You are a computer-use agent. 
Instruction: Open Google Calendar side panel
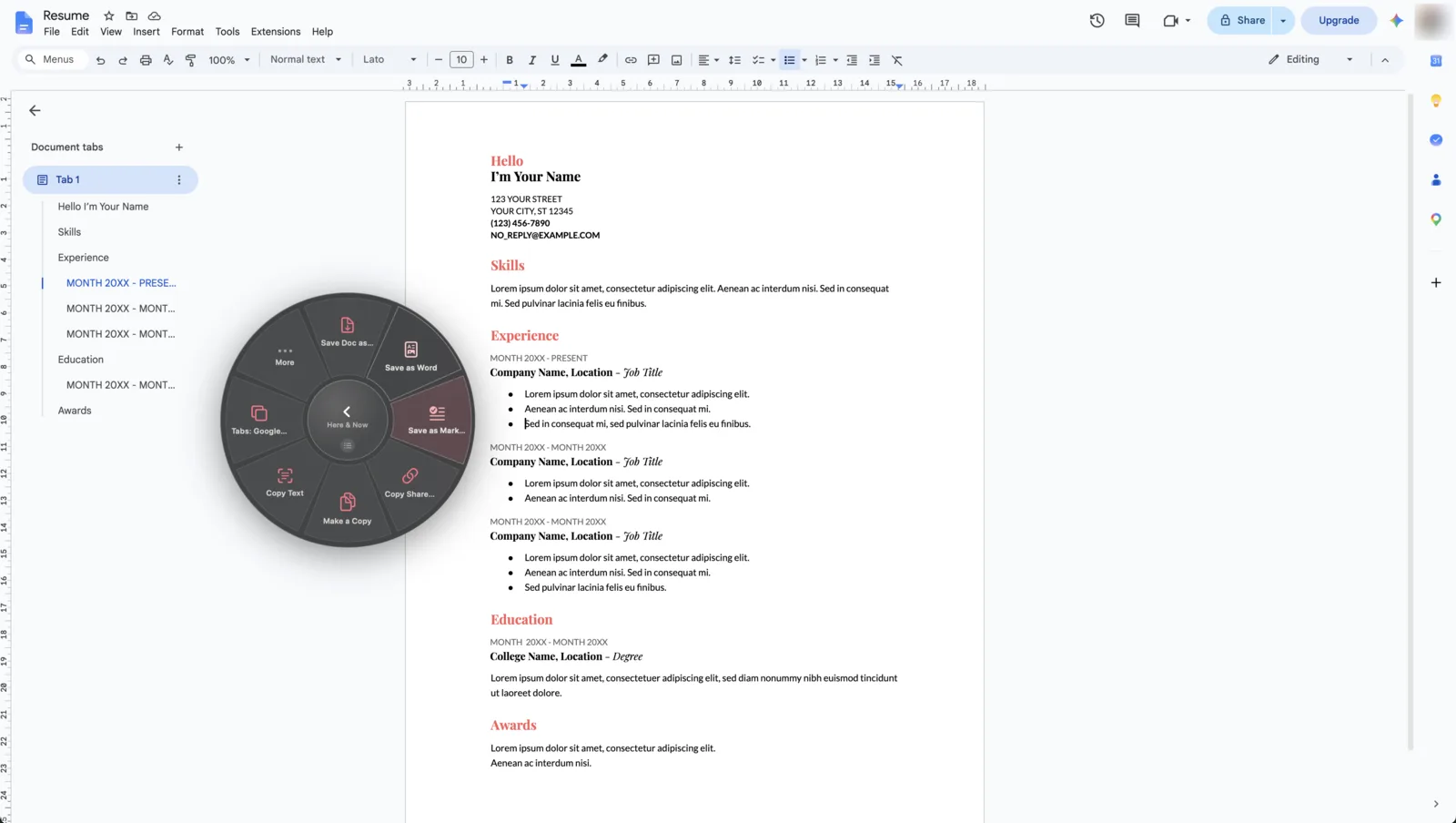(x=1436, y=61)
